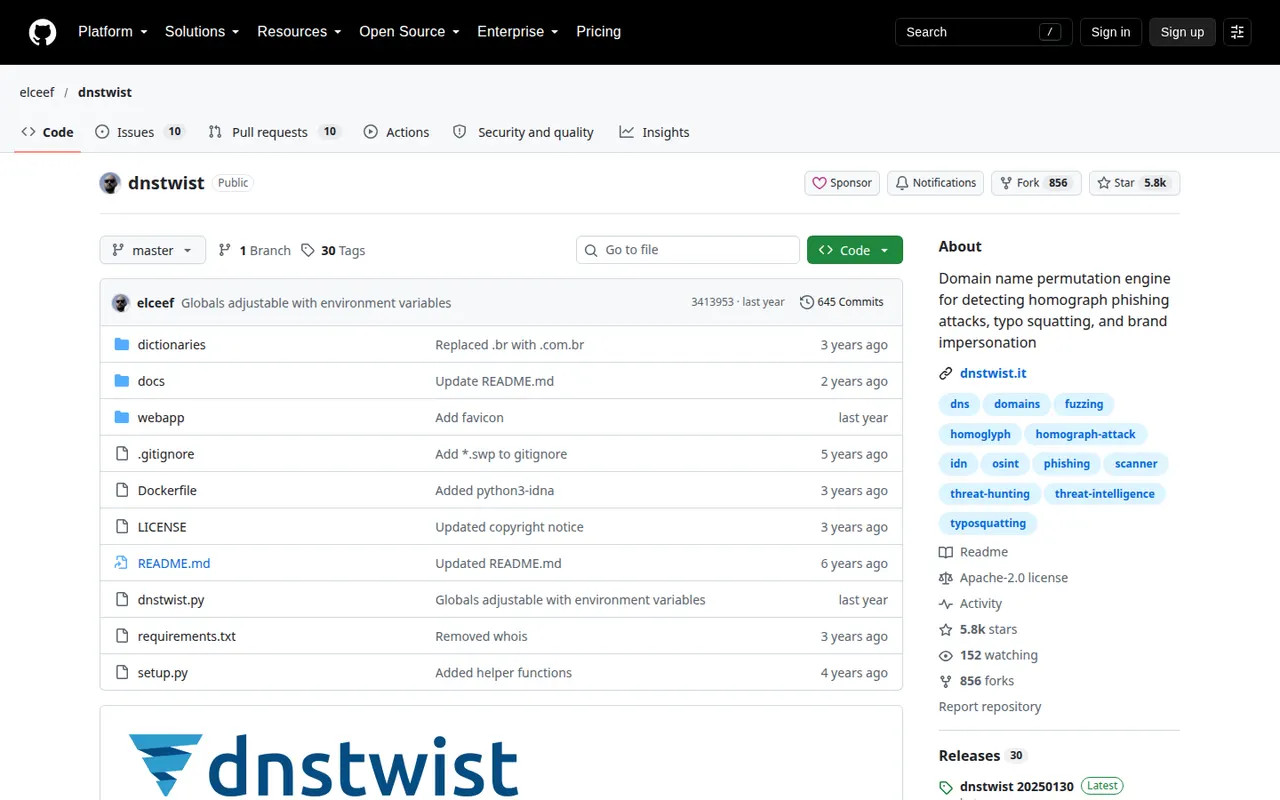The width and height of the screenshot is (1280, 800).
Task: Click the fork icon beside 856 forks
Action: pyautogui.click(x=946, y=681)
